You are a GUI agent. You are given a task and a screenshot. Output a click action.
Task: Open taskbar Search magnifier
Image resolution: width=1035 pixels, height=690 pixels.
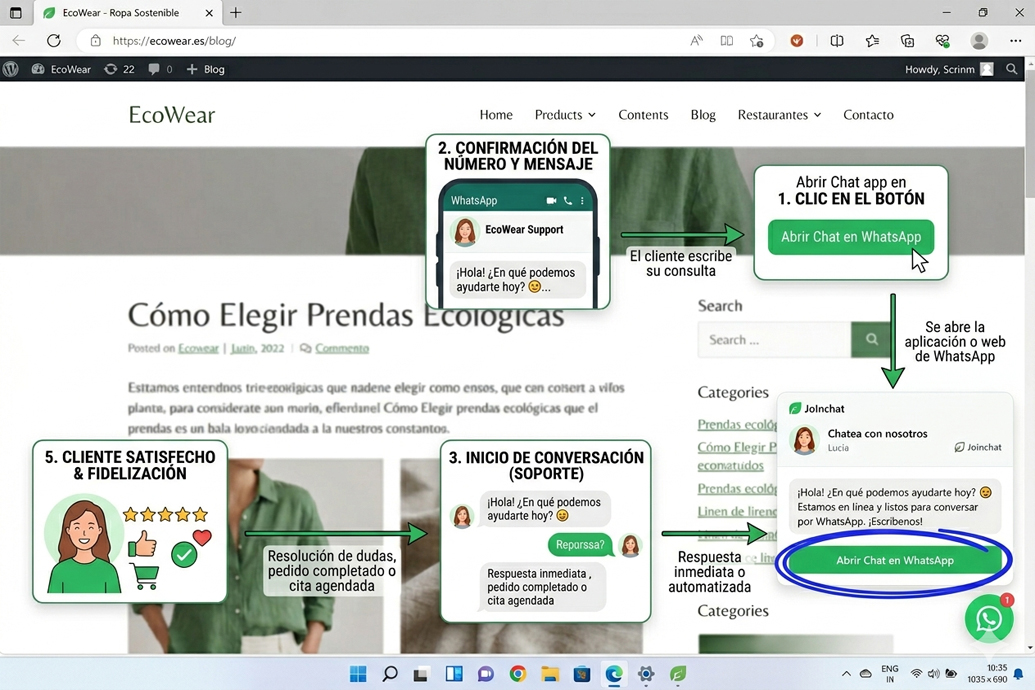point(390,674)
